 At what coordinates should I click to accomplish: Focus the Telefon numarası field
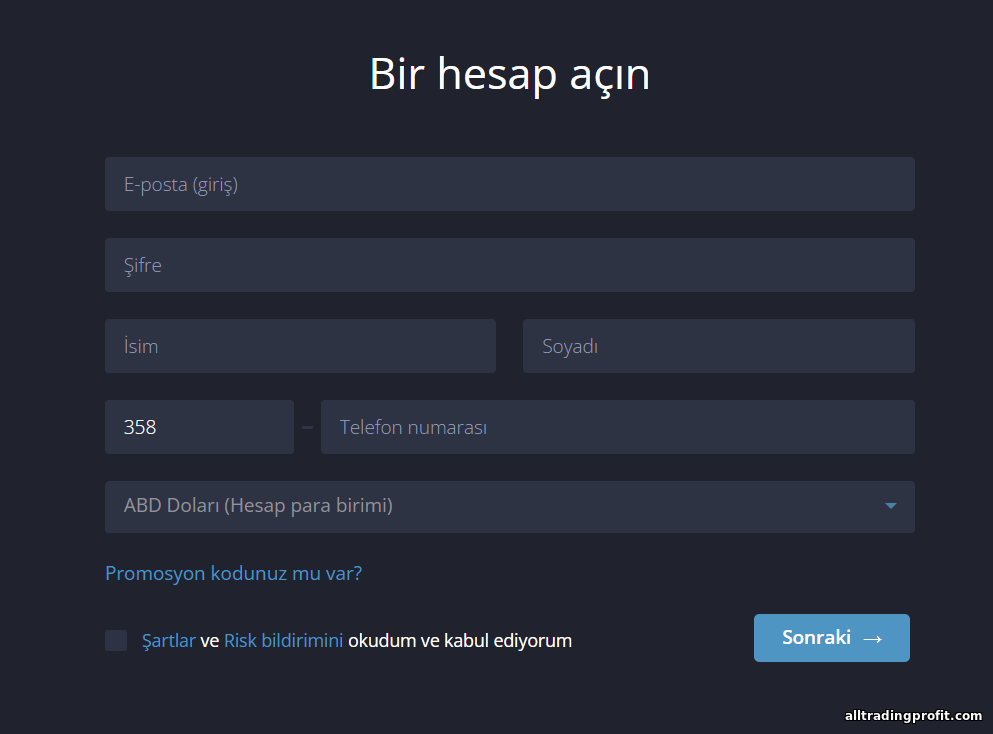click(617, 427)
